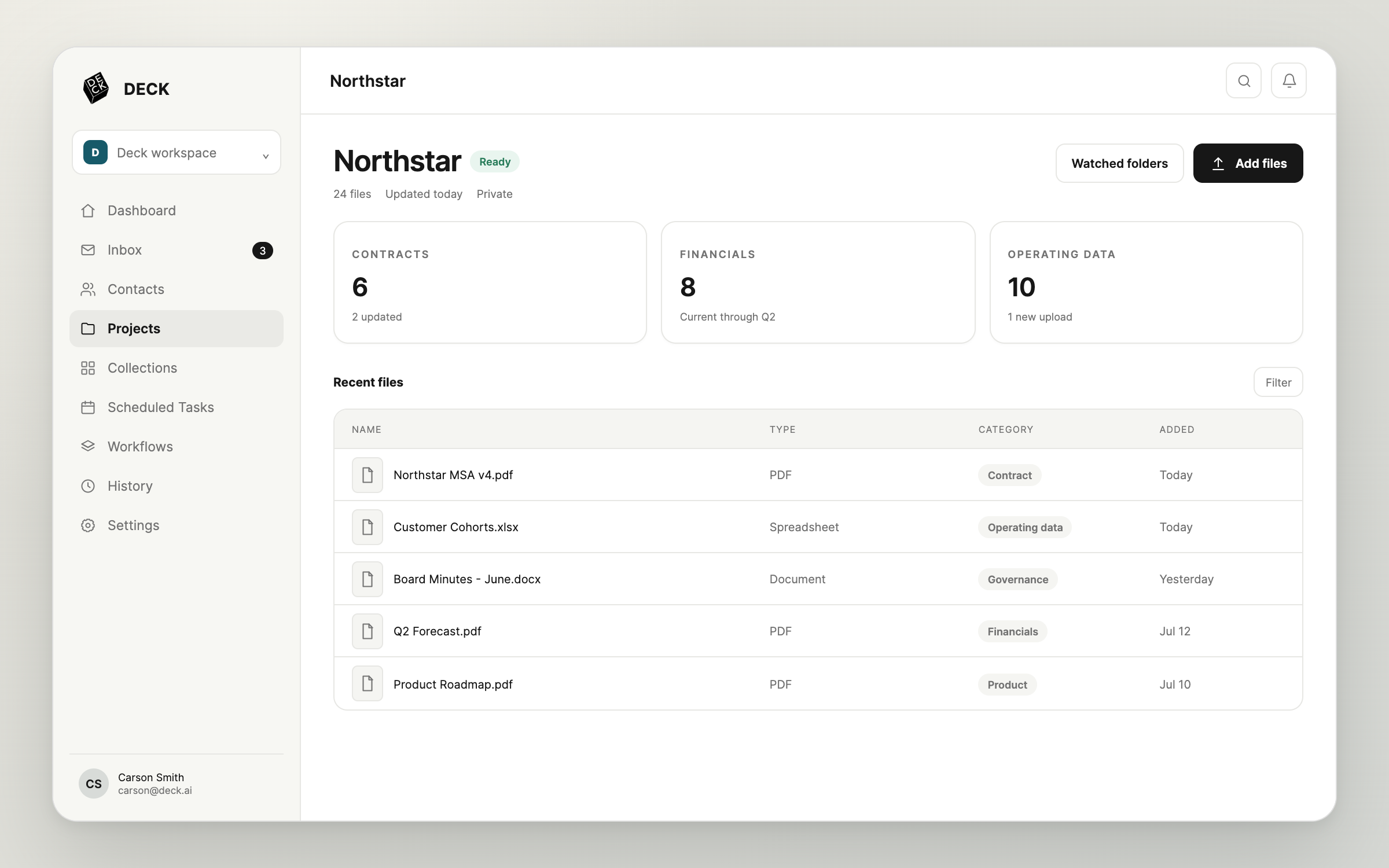
Task: Click the Contacts people icon
Action: [88, 289]
